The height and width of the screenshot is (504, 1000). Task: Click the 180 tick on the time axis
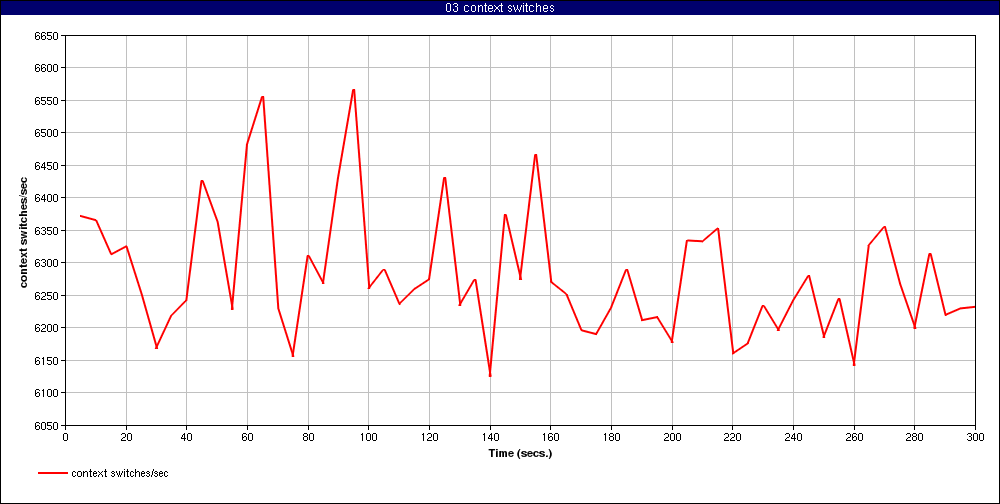[611, 437]
